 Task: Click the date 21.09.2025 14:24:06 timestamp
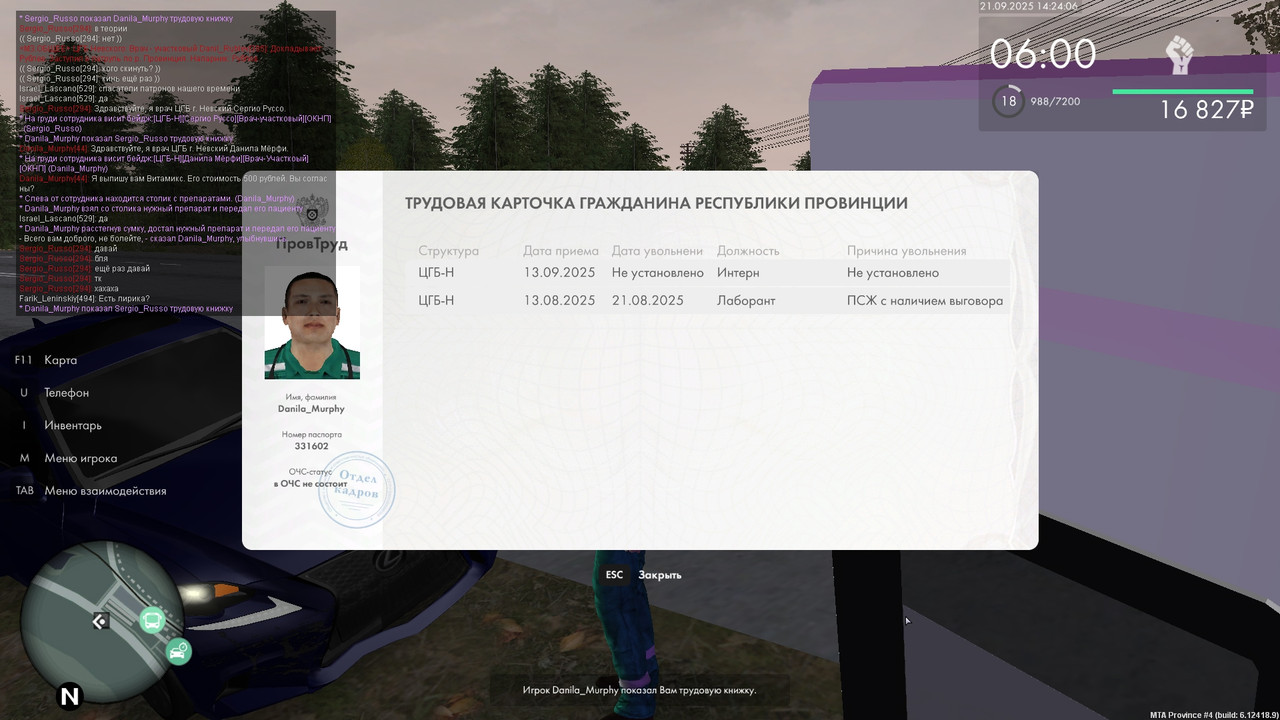tap(1029, 6)
